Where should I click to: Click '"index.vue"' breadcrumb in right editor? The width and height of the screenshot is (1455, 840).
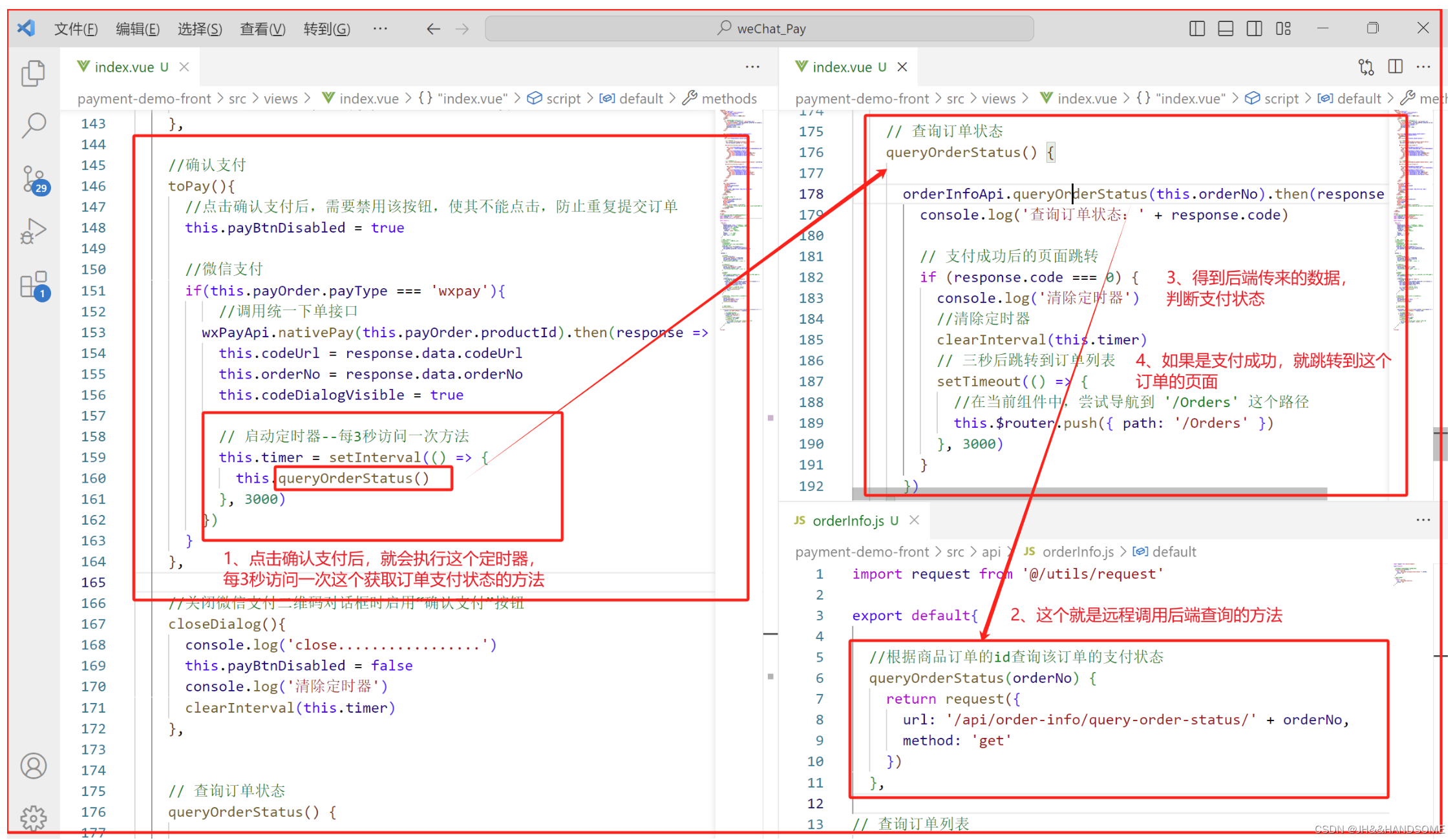click(x=1182, y=99)
